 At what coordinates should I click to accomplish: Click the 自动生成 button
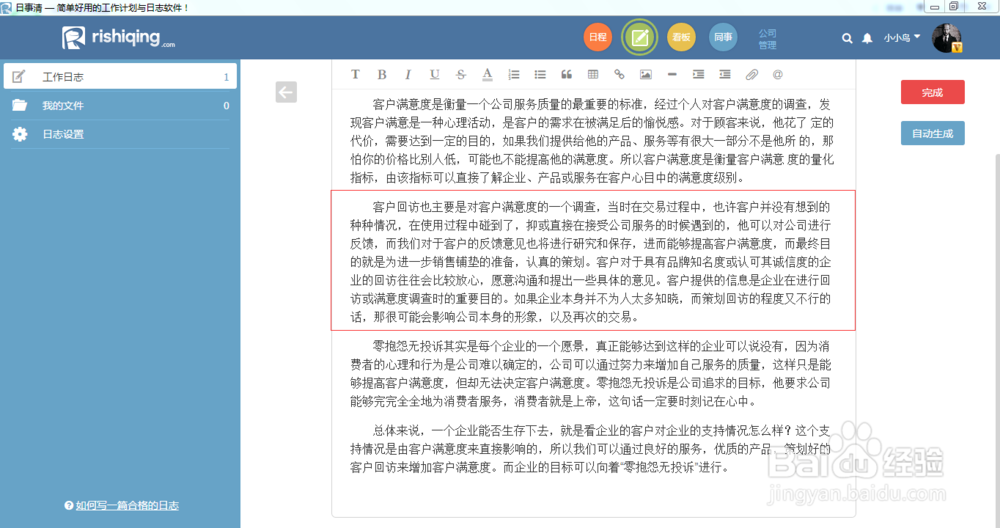[x=932, y=133]
